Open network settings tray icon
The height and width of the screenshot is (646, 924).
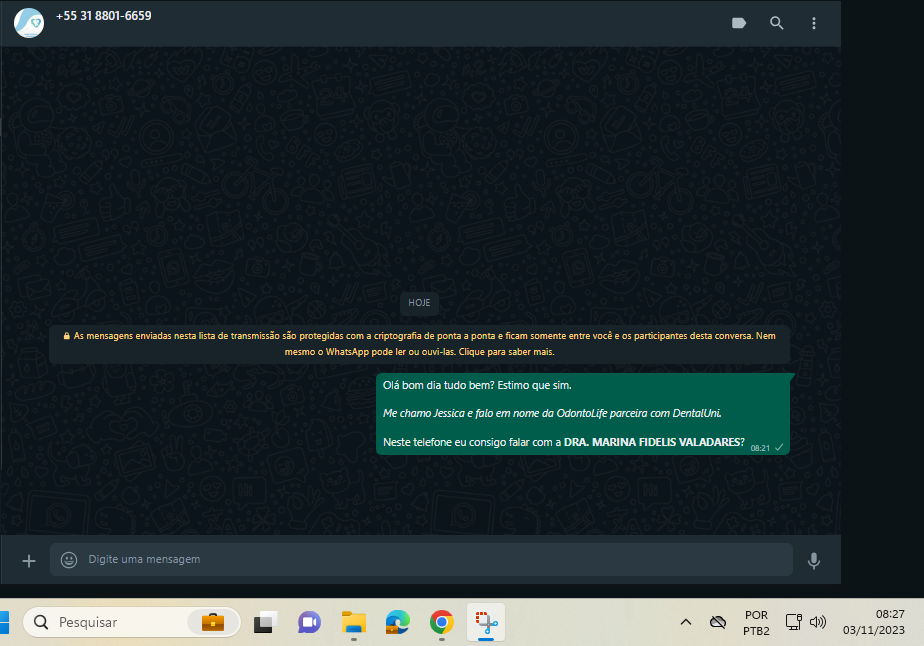pos(794,622)
